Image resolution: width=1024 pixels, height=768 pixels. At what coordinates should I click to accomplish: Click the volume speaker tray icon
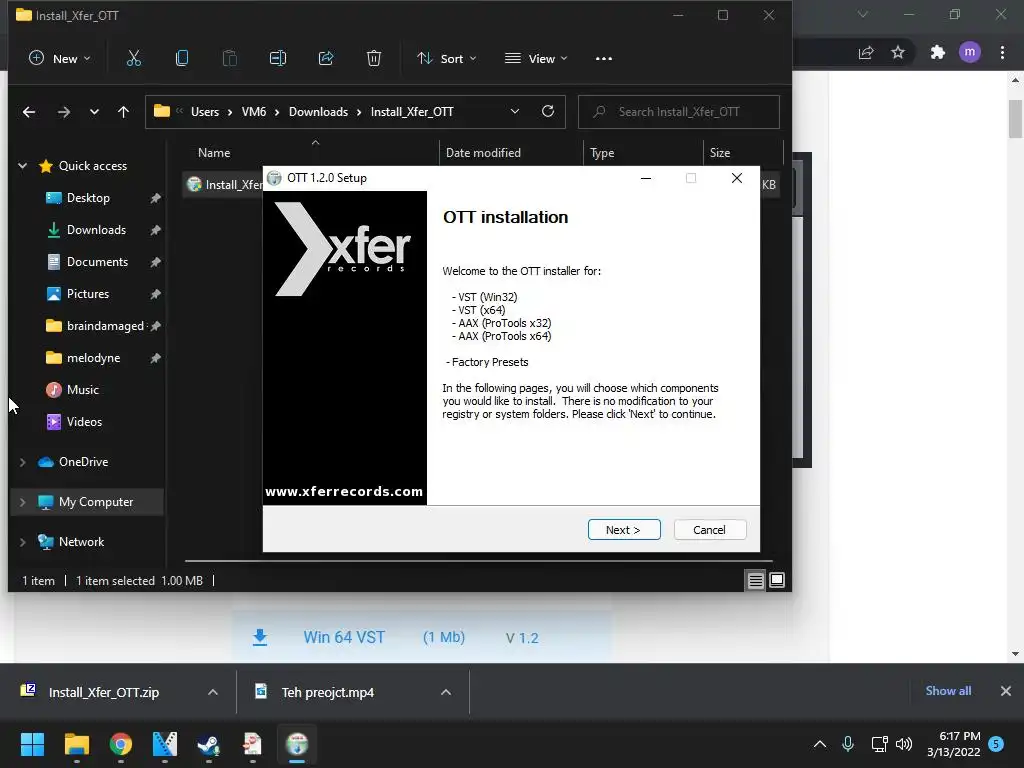pyautogui.click(x=904, y=744)
